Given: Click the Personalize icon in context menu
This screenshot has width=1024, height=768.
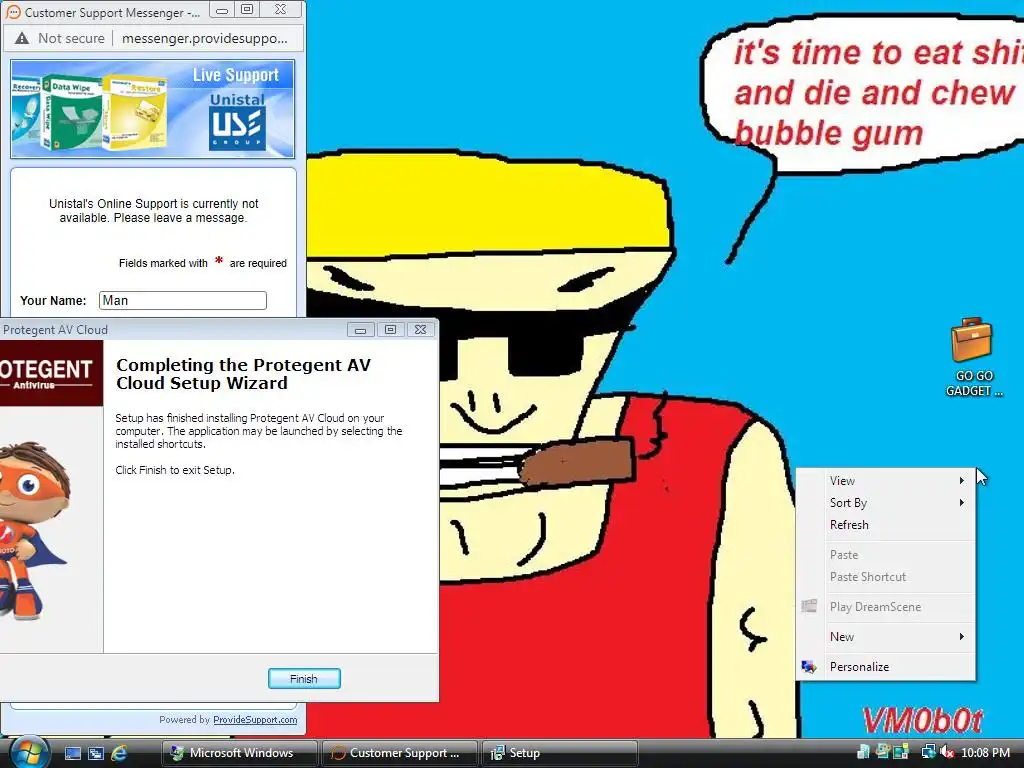Looking at the screenshot, I should [809, 667].
